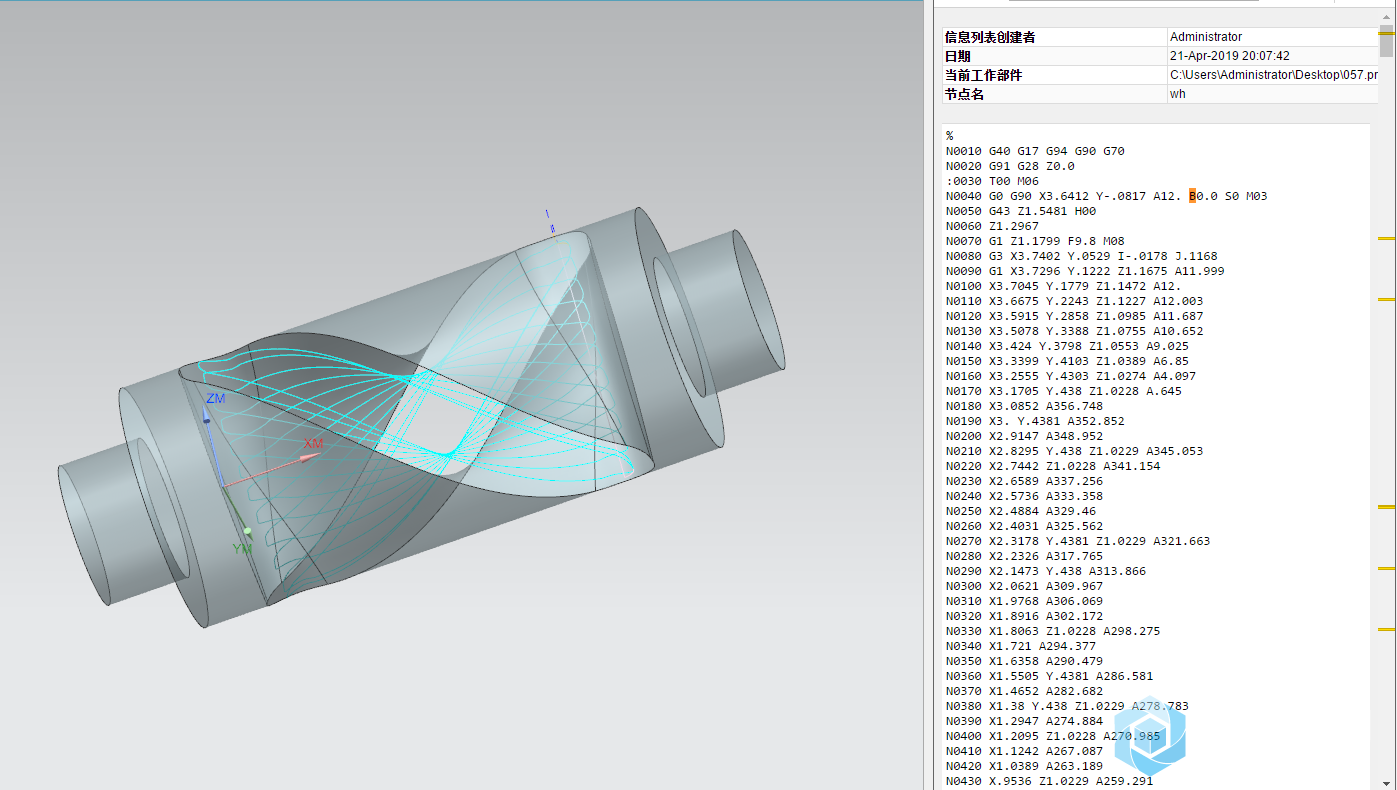Click line N0370 X1.4652 A282.682

point(1025,691)
